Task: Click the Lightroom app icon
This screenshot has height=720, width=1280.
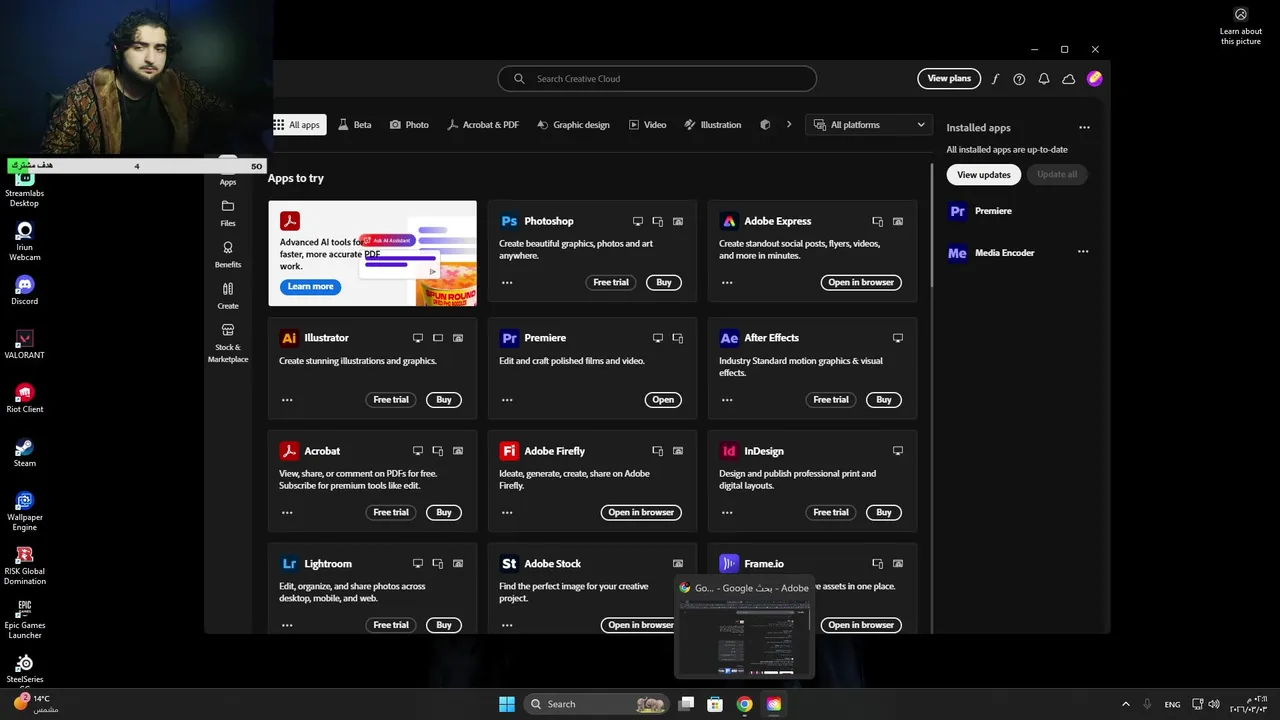Action: 289,564
